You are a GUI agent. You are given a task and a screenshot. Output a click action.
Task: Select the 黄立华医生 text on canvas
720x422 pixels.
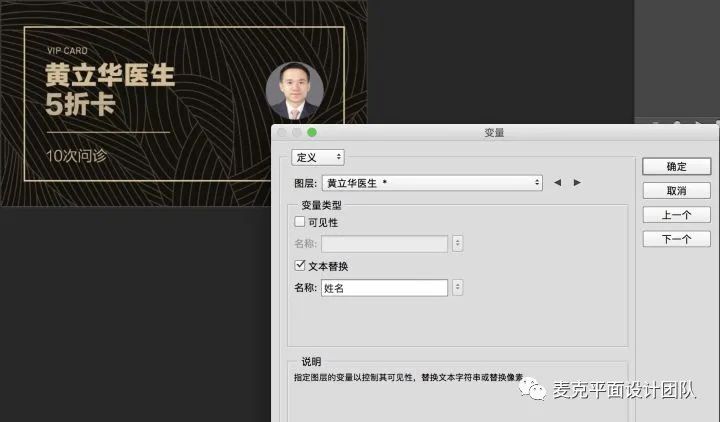110,75
